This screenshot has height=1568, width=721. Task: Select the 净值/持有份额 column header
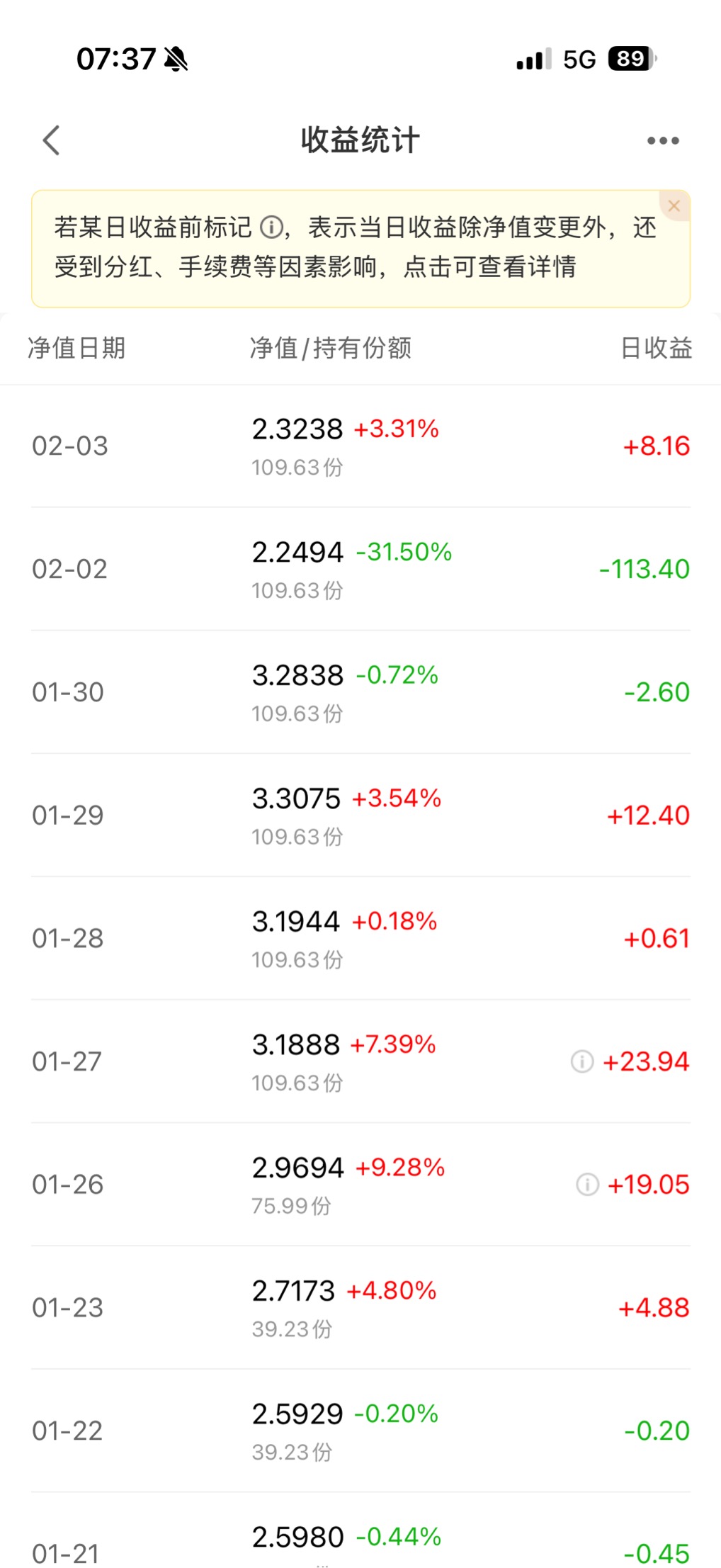pyautogui.click(x=331, y=348)
